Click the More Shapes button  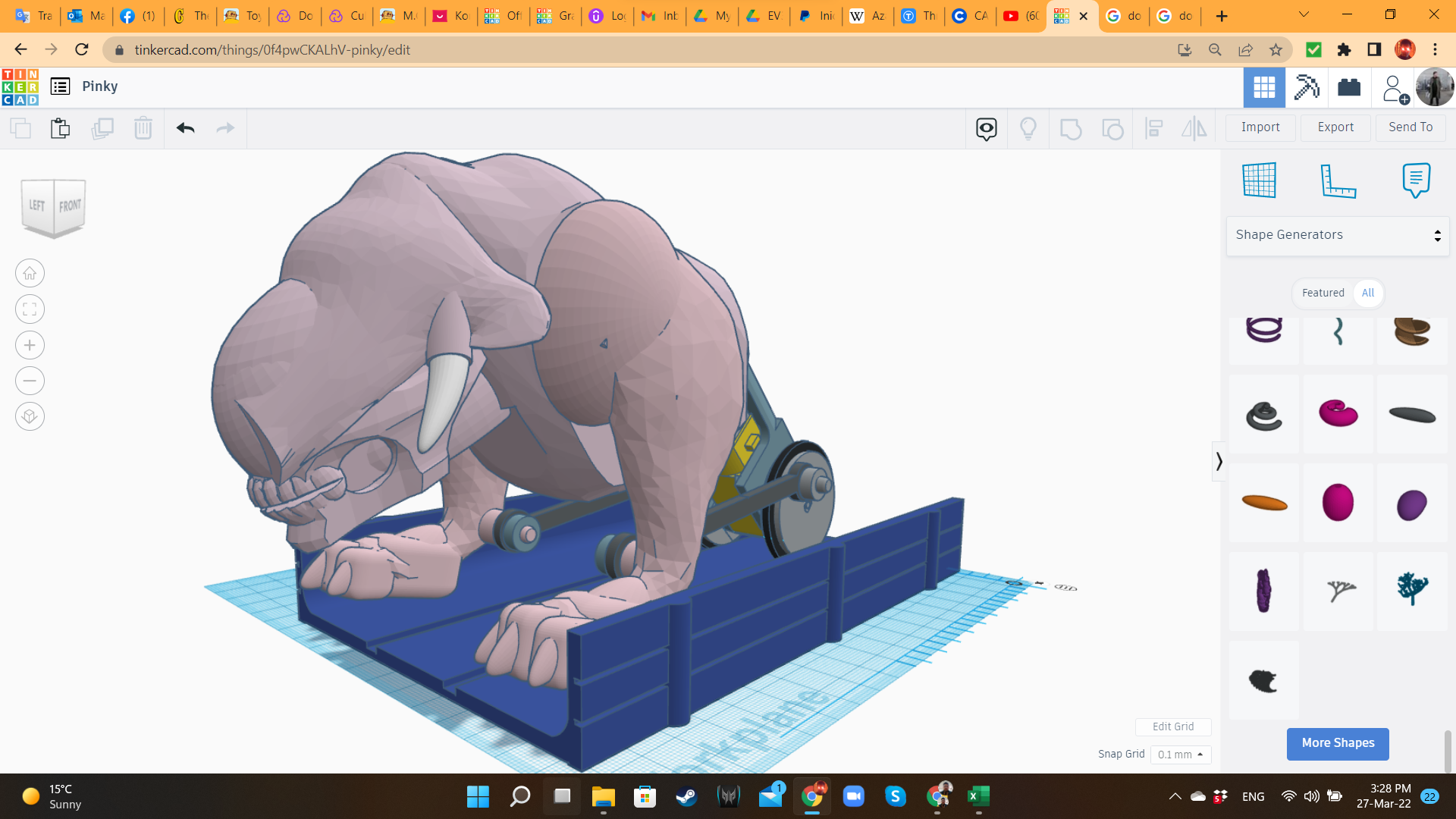(1338, 743)
